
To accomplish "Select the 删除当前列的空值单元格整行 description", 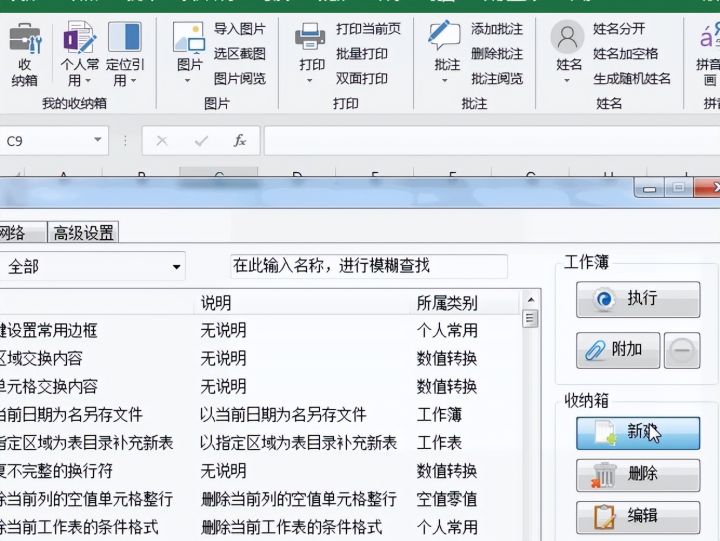I will pyautogui.click(x=298, y=499).
